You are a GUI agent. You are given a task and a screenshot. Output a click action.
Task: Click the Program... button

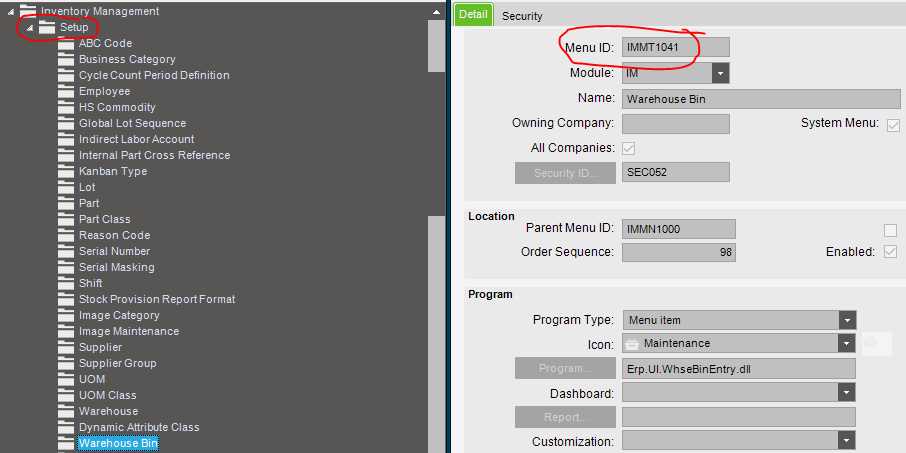pyautogui.click(x=566, y=369)
